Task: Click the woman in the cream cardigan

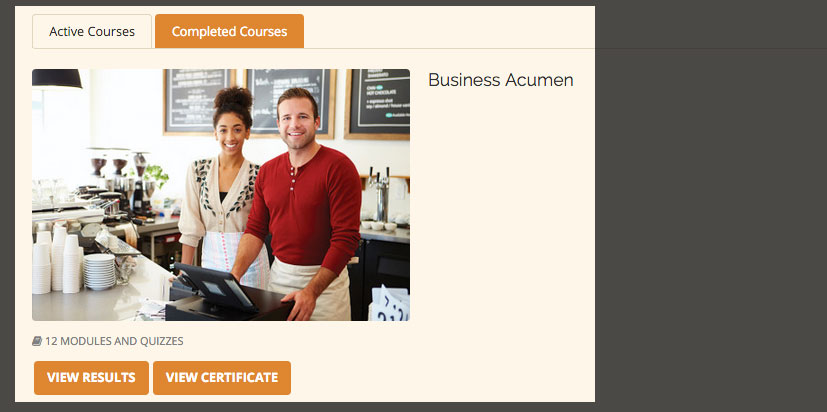Action: pos(222,185)
